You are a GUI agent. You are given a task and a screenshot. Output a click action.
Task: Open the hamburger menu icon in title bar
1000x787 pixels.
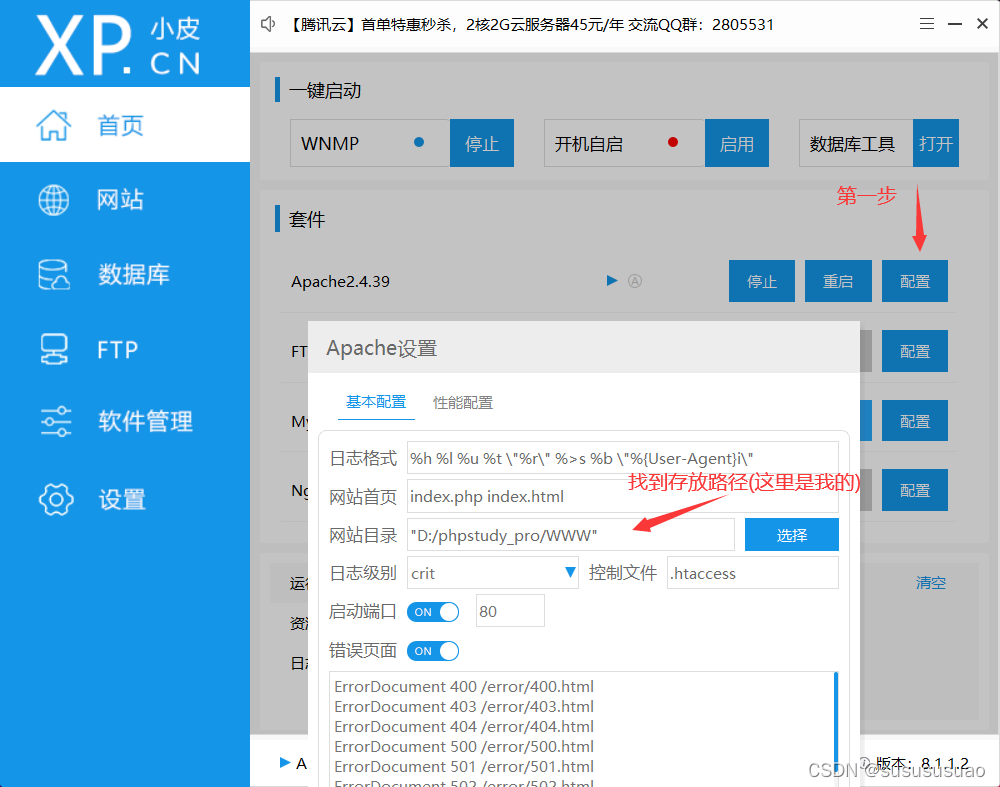927,24
